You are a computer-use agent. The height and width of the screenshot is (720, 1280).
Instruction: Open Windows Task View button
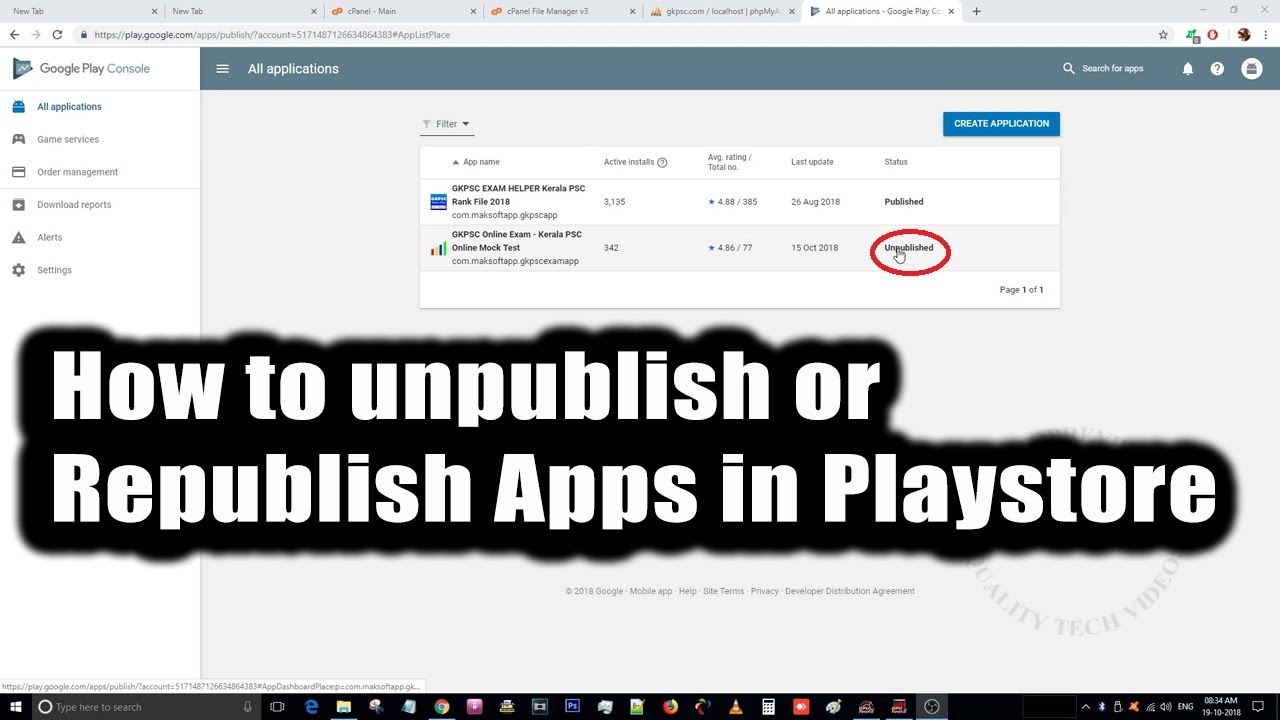pos(277,707)
